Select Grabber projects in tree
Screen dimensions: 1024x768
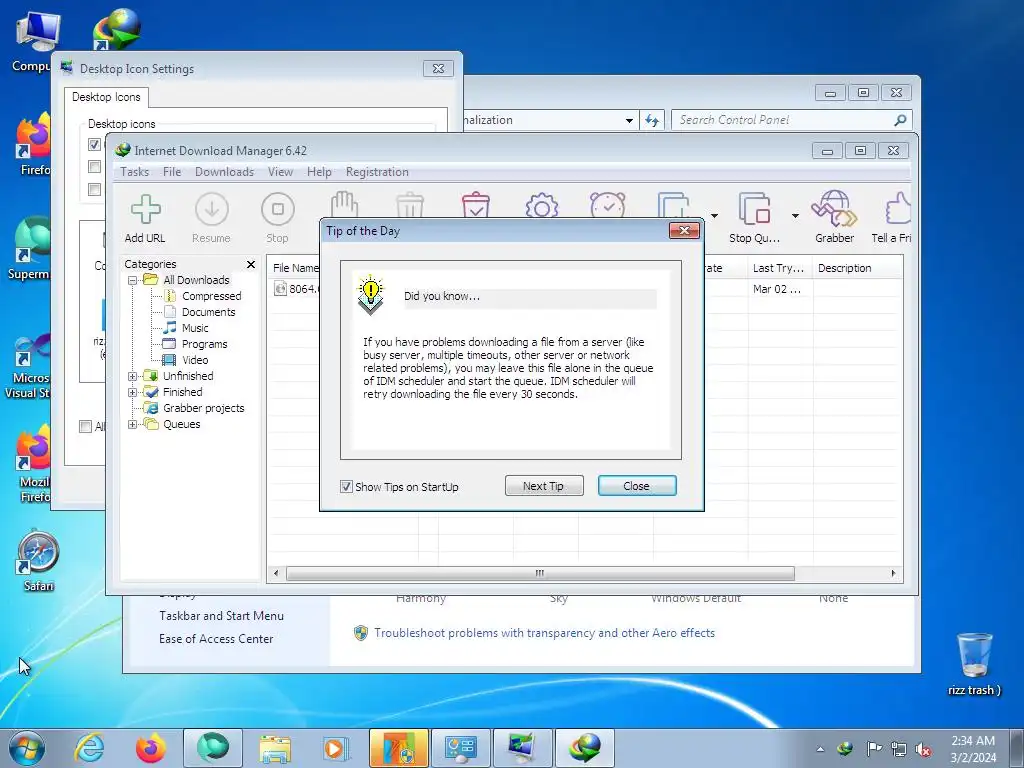(x=203, y=408)
